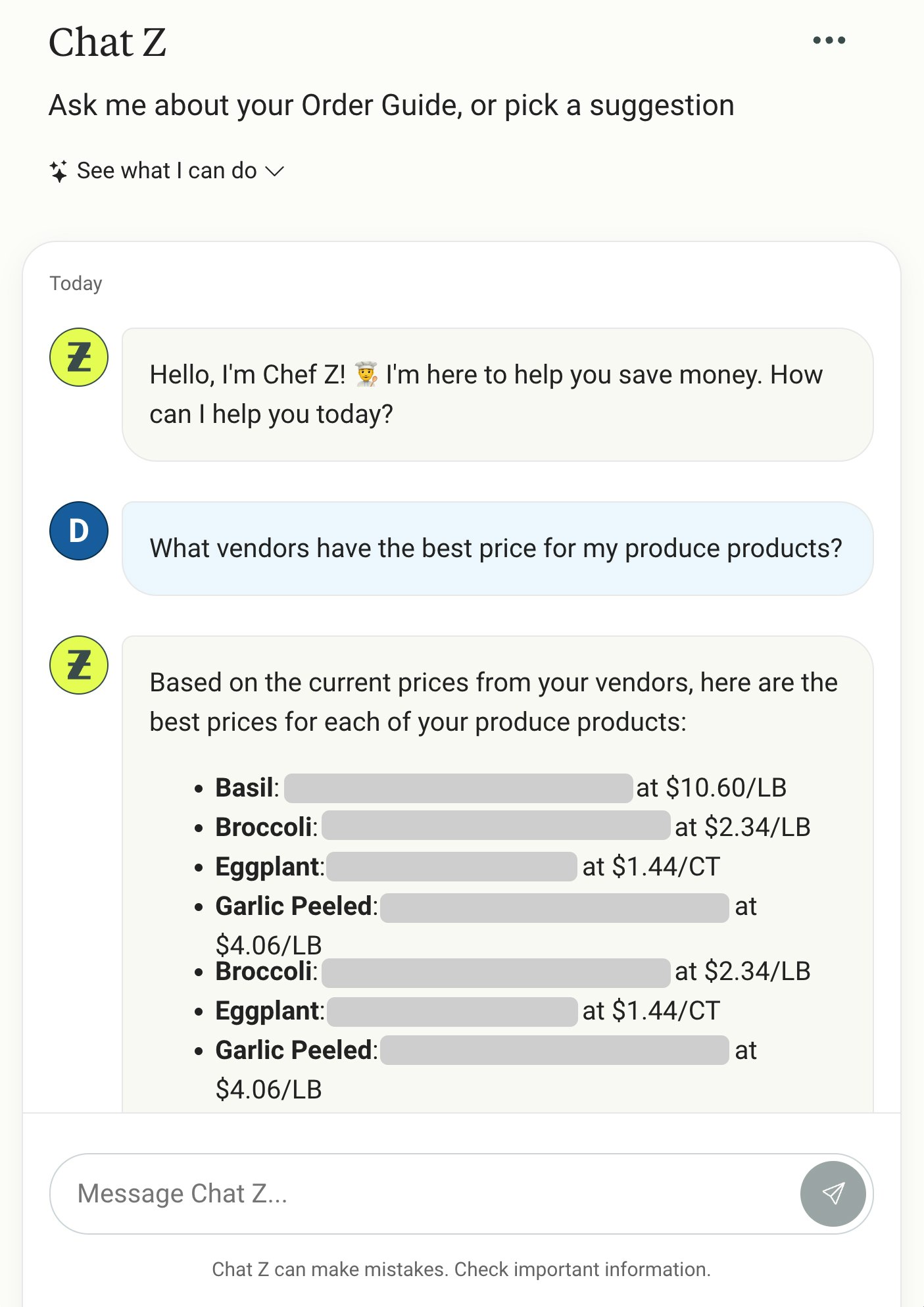
Task: Click the redacted vendor beside the first Eggplant
Action: [x=452, y=867]
